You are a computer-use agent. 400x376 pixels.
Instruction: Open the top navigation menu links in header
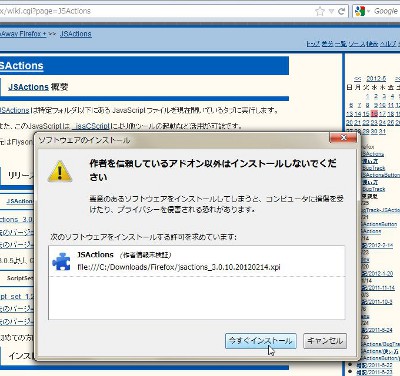[x=353, y=44]
